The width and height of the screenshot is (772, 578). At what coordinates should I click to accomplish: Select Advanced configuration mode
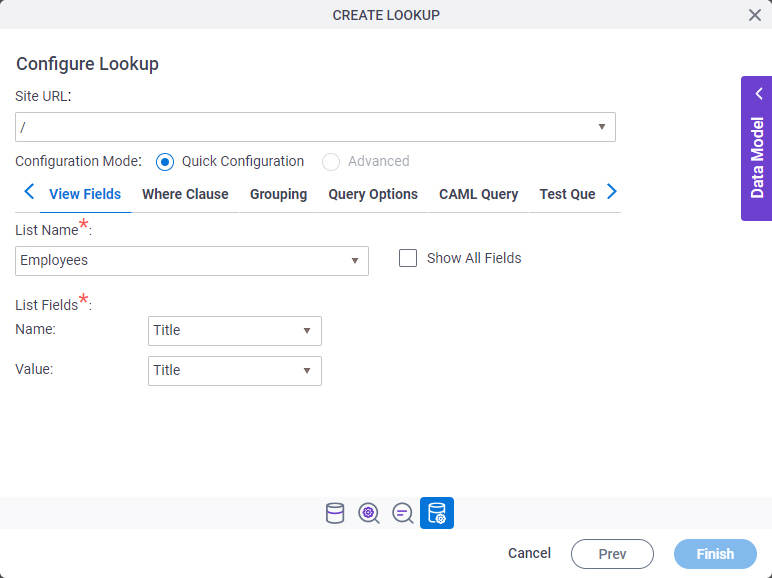pos(331,161)
